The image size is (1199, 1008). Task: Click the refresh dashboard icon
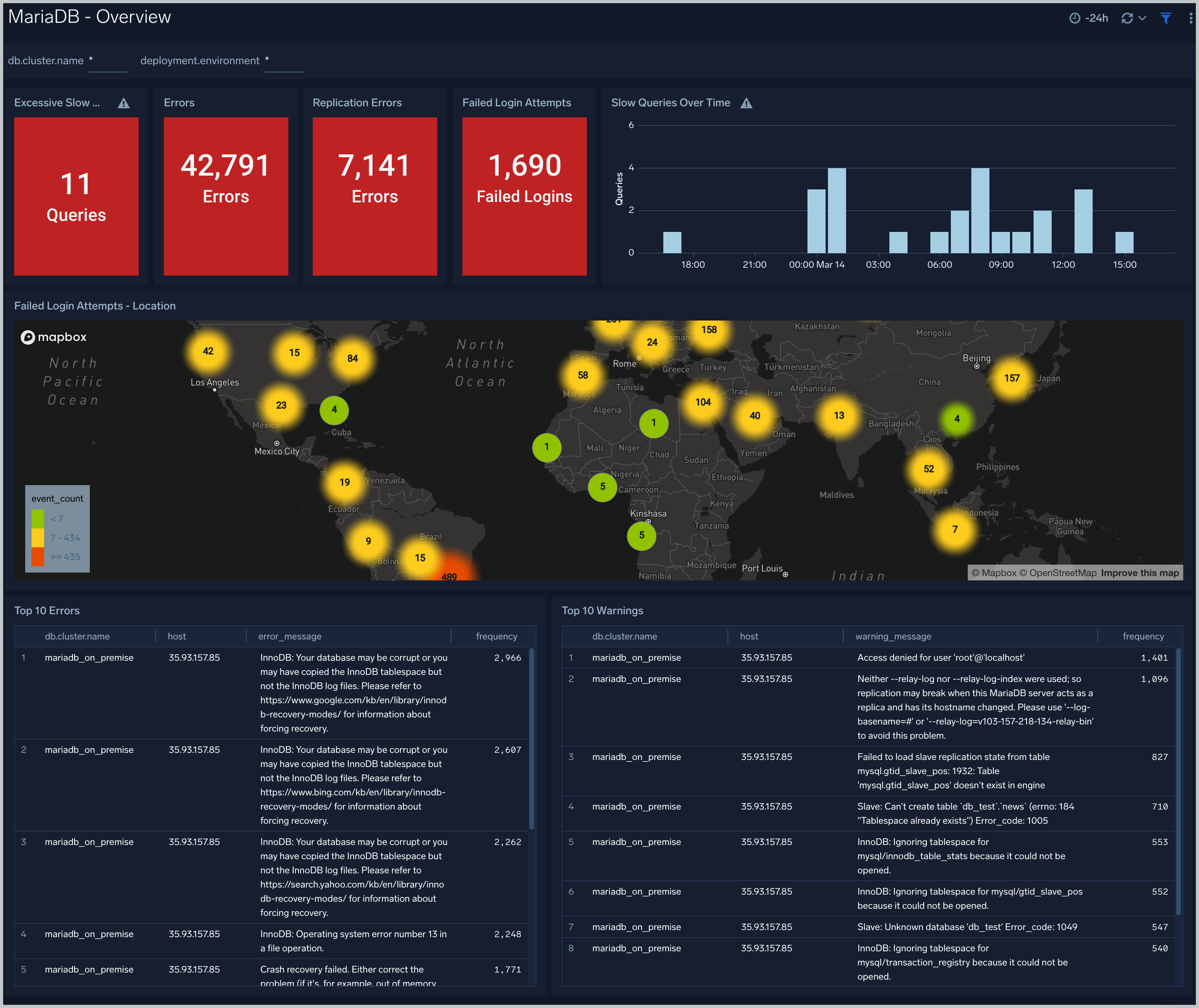click(x=1127, y=18)
